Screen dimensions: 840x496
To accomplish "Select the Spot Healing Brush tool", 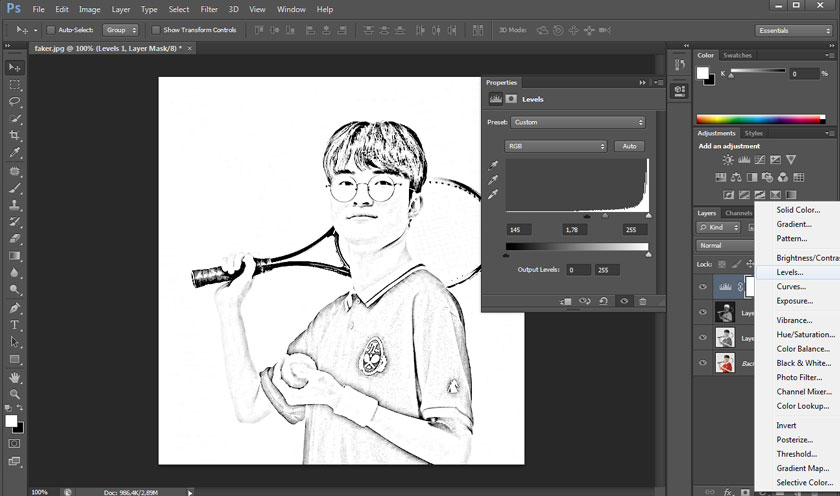I will [x=14, y=171].
